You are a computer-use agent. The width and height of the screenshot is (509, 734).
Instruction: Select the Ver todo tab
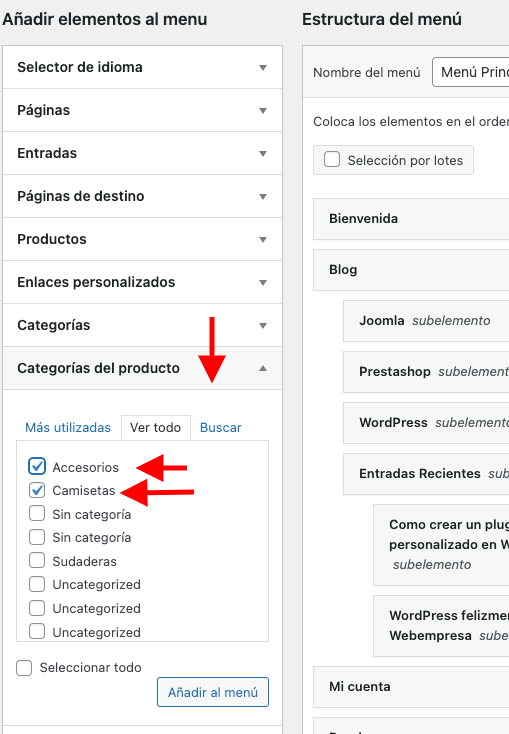point(155,427)
